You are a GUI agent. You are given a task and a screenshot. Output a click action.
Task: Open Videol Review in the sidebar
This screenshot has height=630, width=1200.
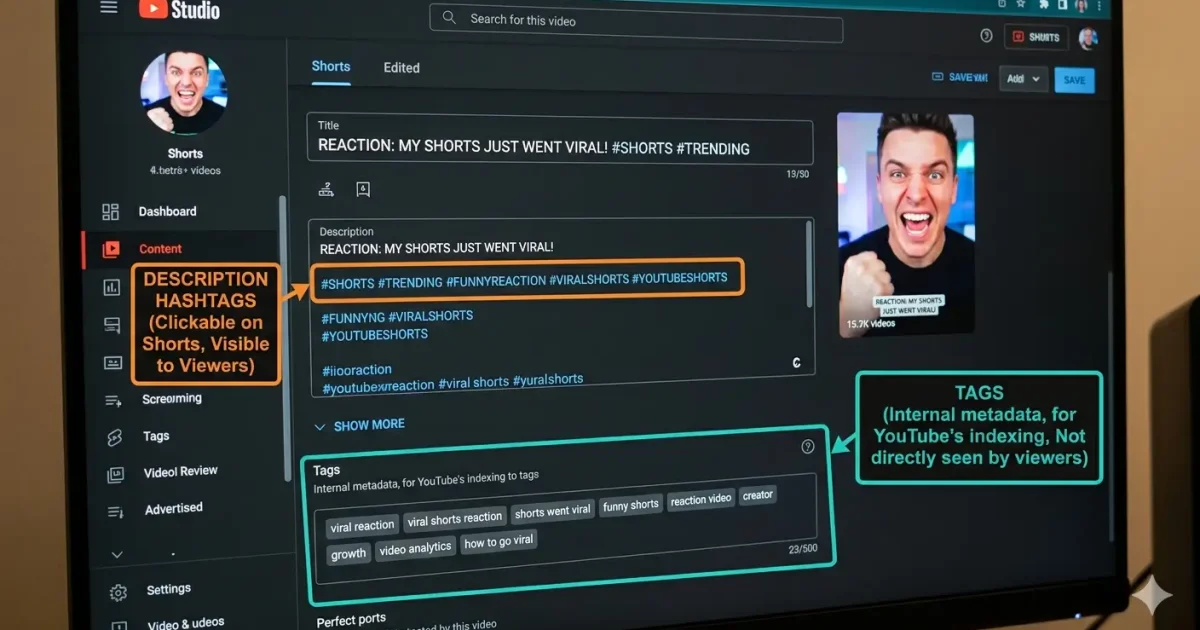[x=180, y=471]
